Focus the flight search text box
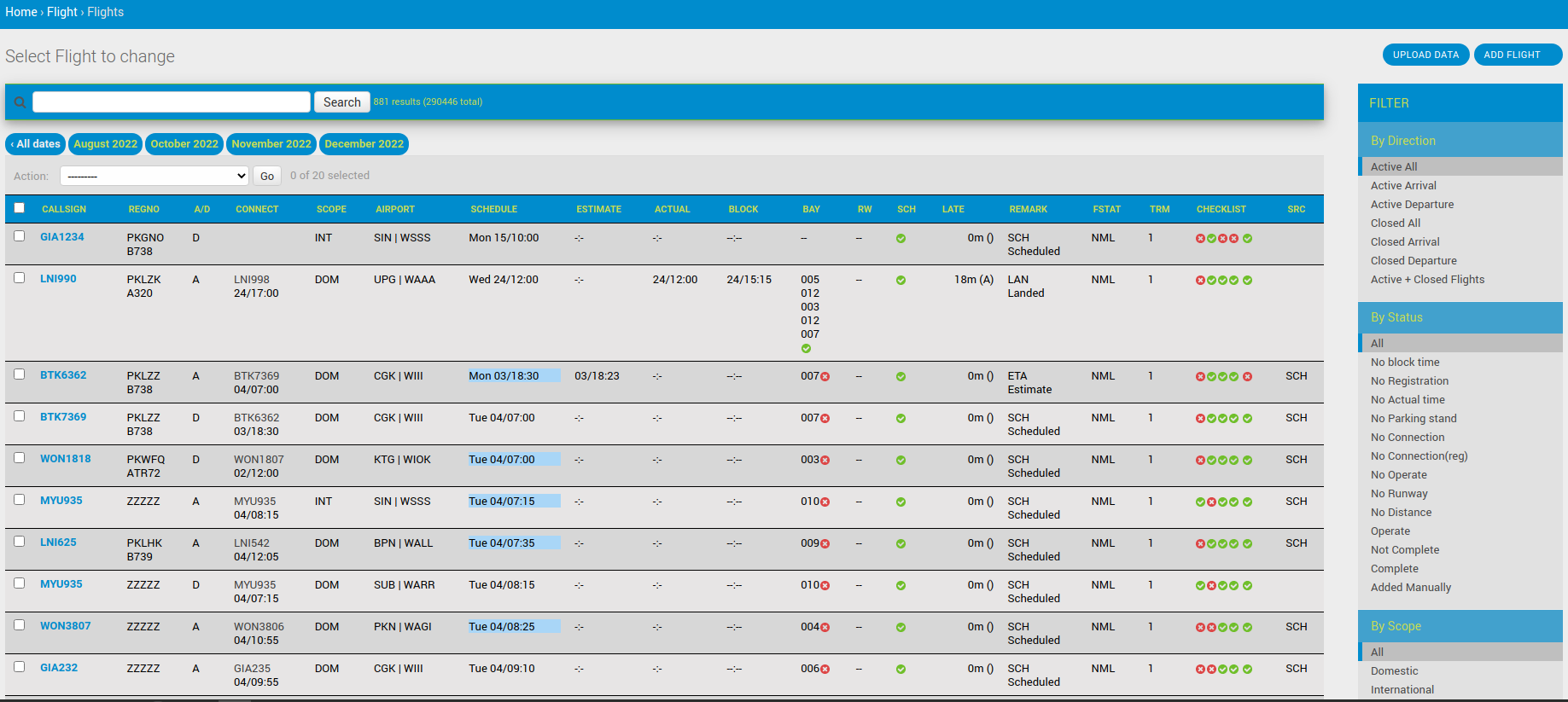This screenshot has width=1568, height=702. (172, 102)
